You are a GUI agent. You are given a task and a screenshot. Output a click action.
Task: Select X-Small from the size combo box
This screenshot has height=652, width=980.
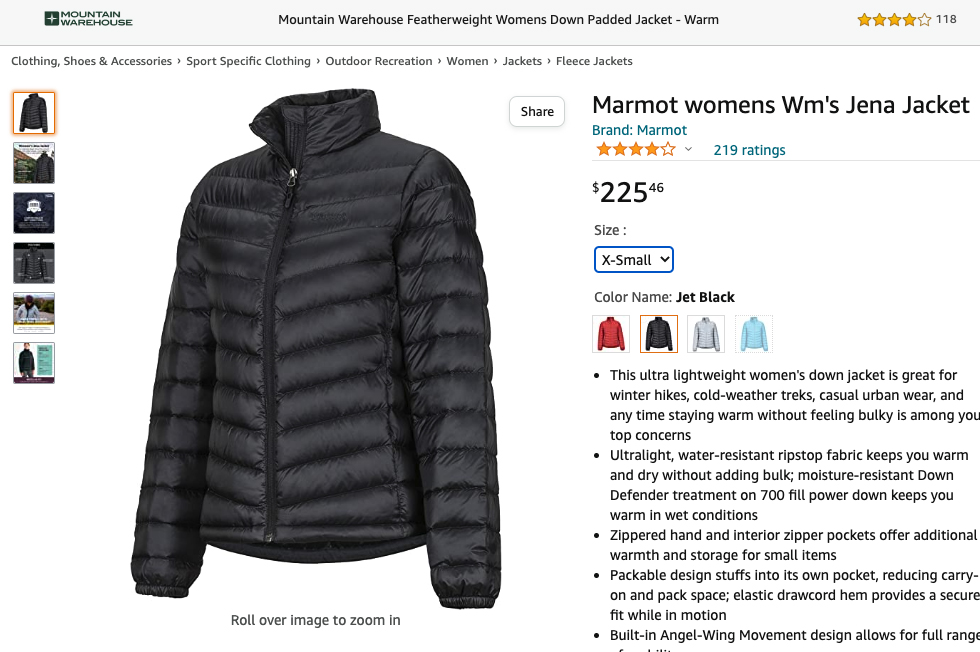[x=633, y=259]
